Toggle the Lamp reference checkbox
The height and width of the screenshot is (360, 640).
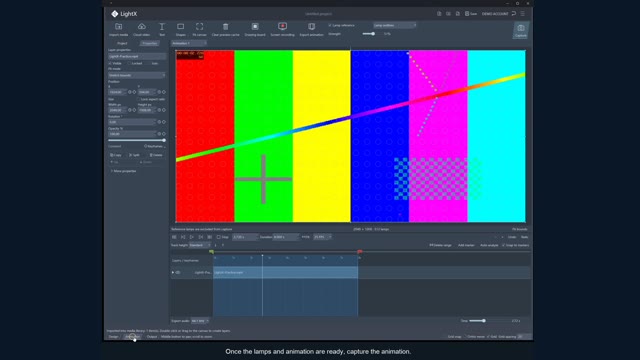tap(330, 25)
